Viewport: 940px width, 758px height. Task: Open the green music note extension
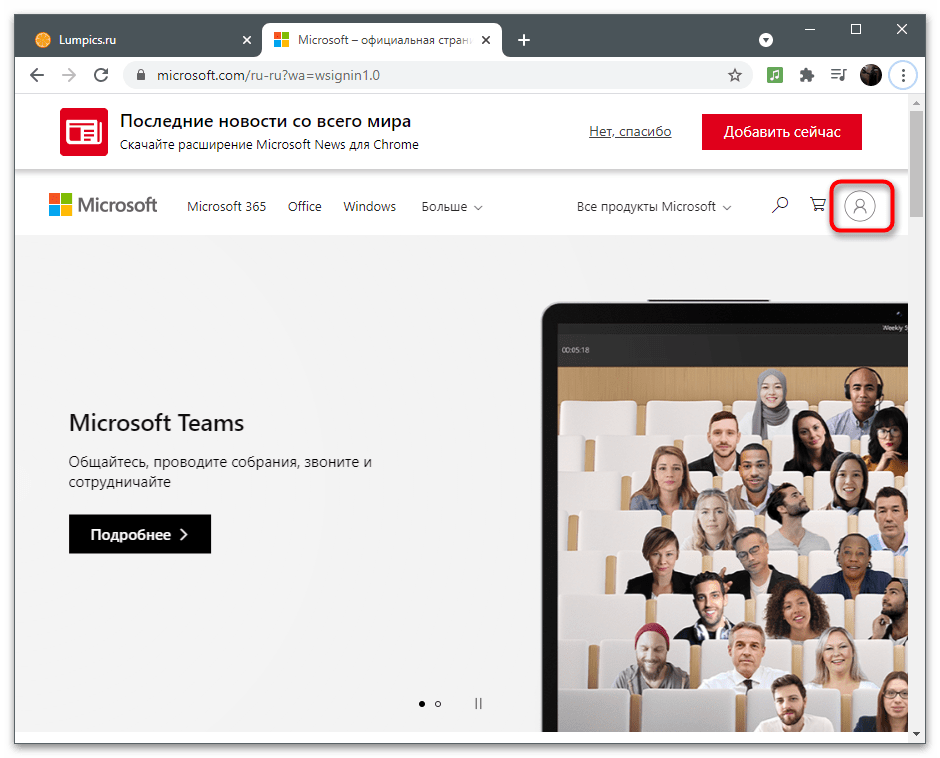tap(775, 75)
